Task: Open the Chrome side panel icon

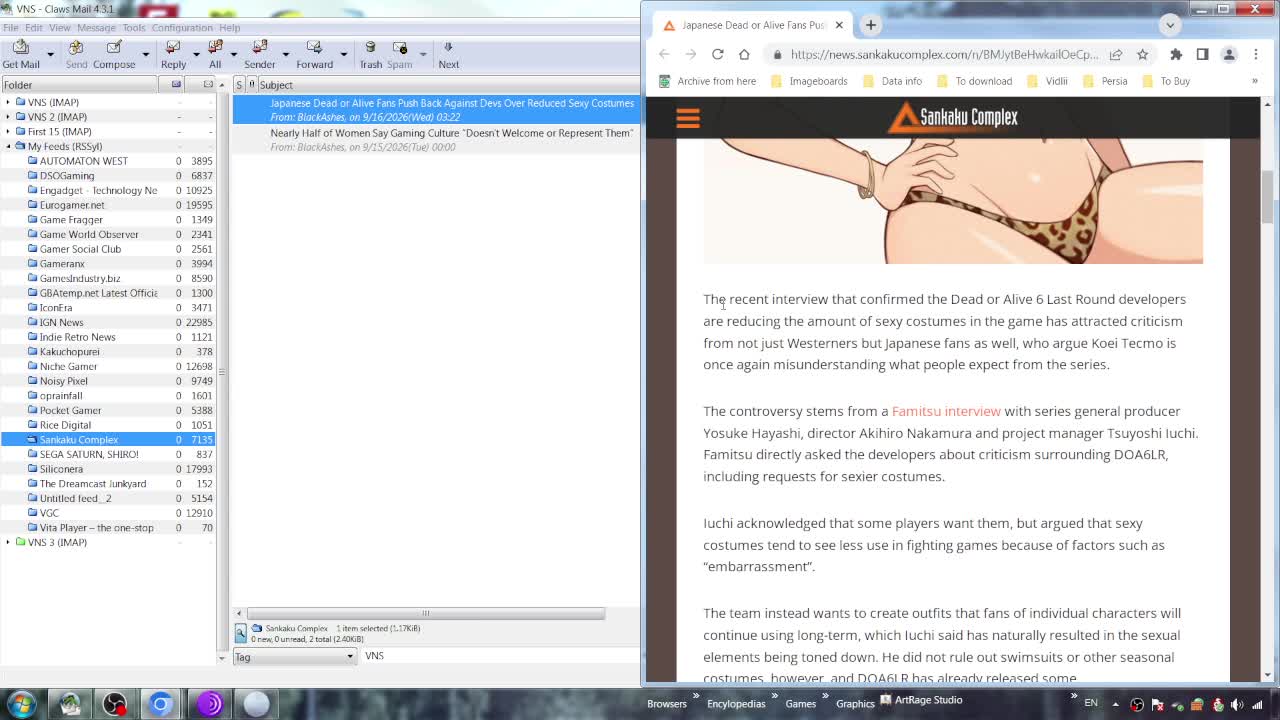Action: [x=1202, y=54]
